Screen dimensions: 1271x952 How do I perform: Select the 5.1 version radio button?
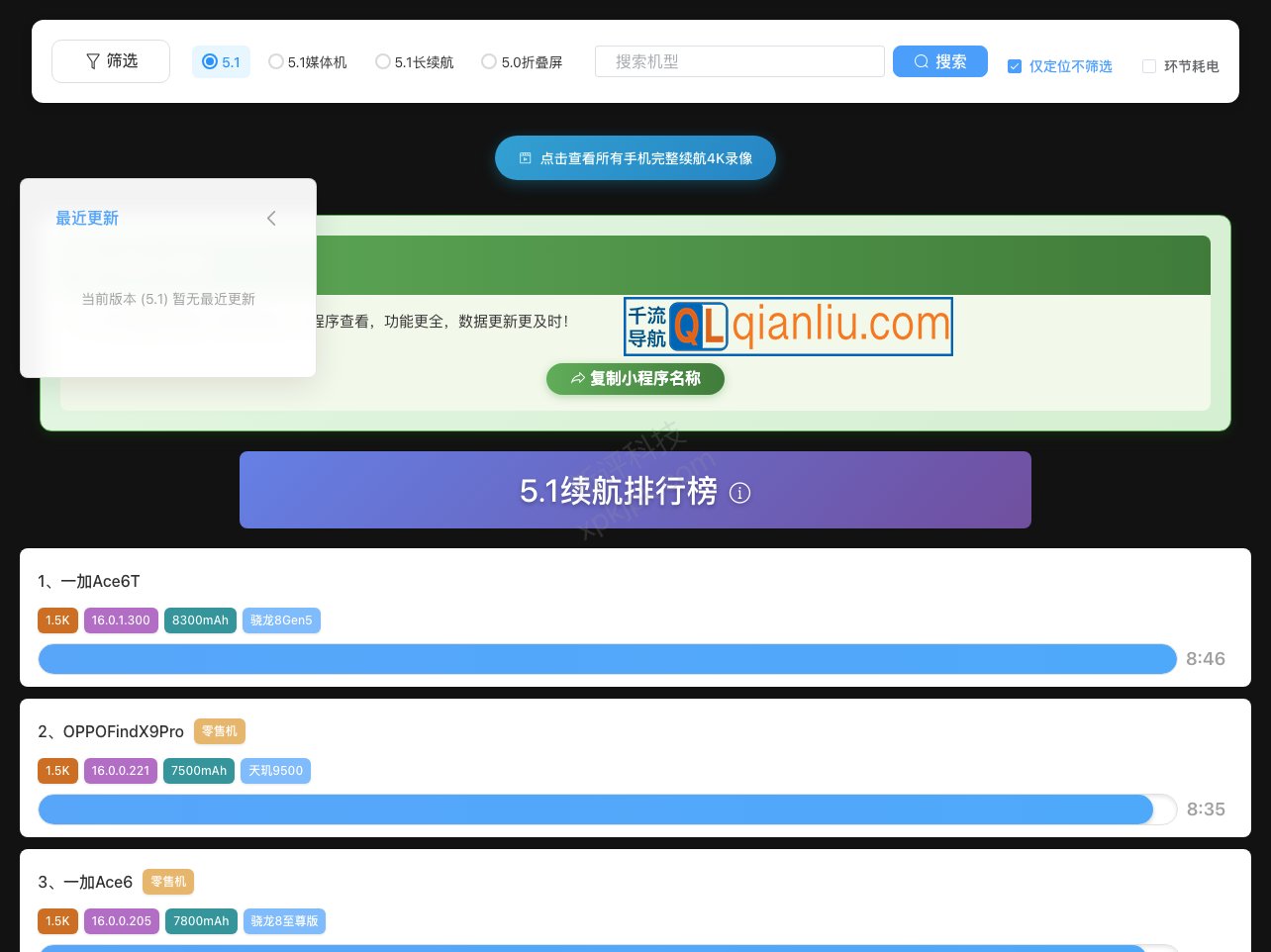pos(210,61)
